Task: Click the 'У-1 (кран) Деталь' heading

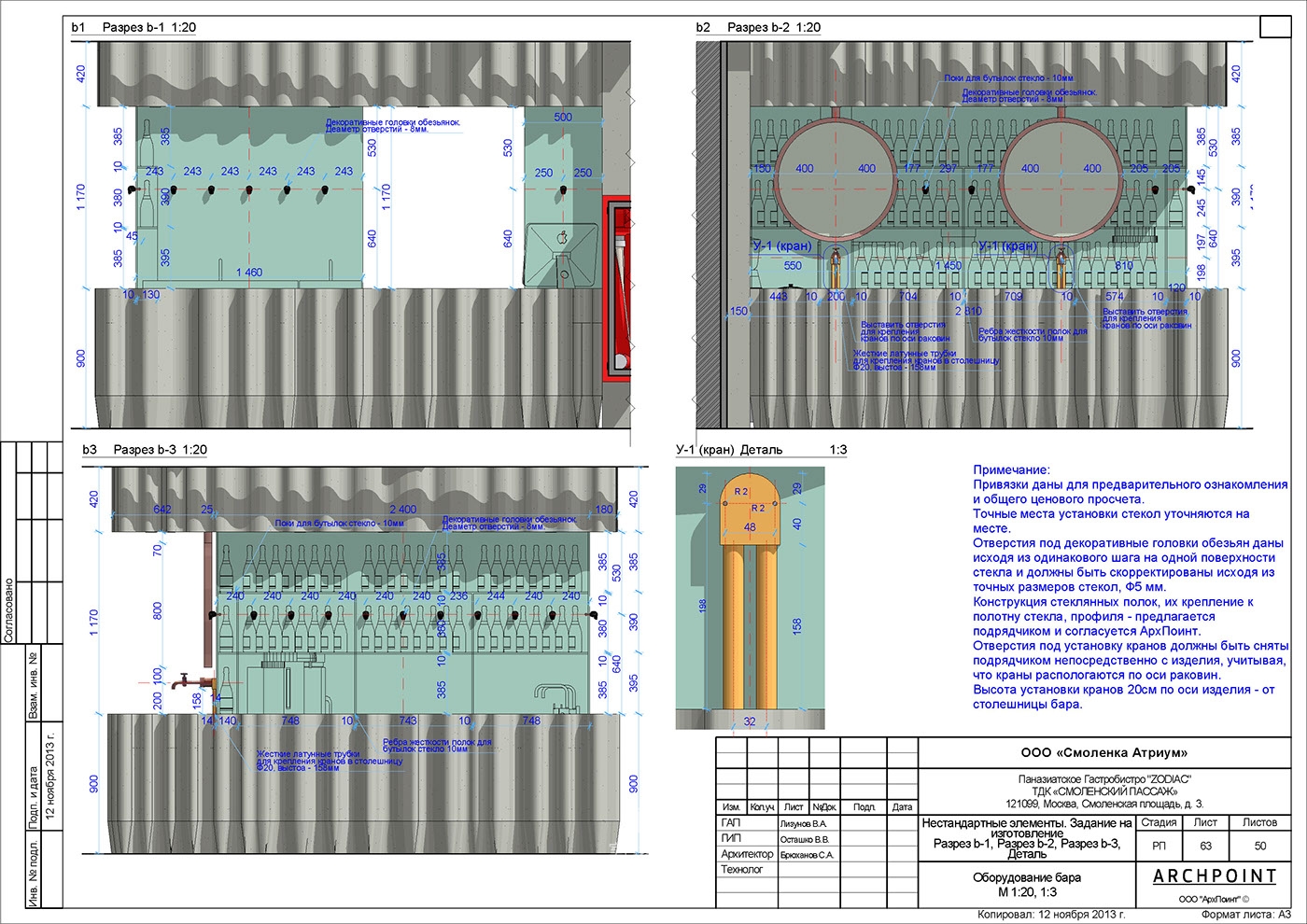Action: coord(729,450)
